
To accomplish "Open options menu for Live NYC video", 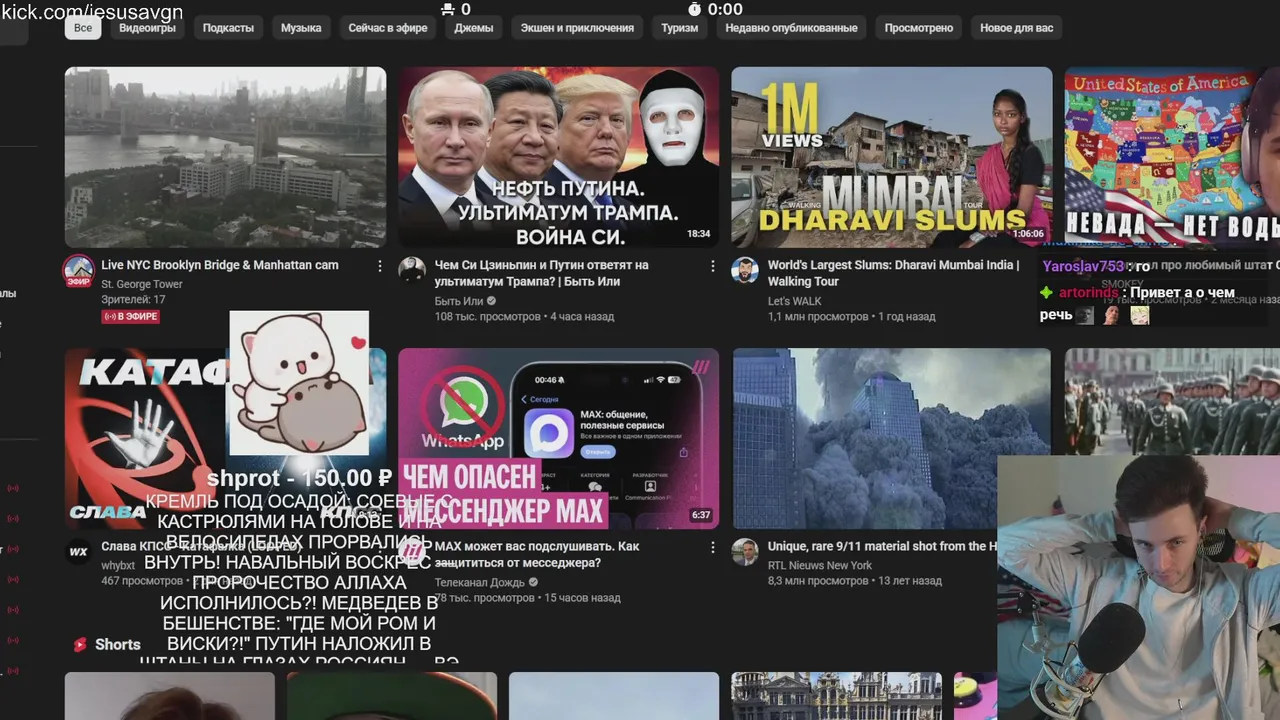I will point(380,266).
